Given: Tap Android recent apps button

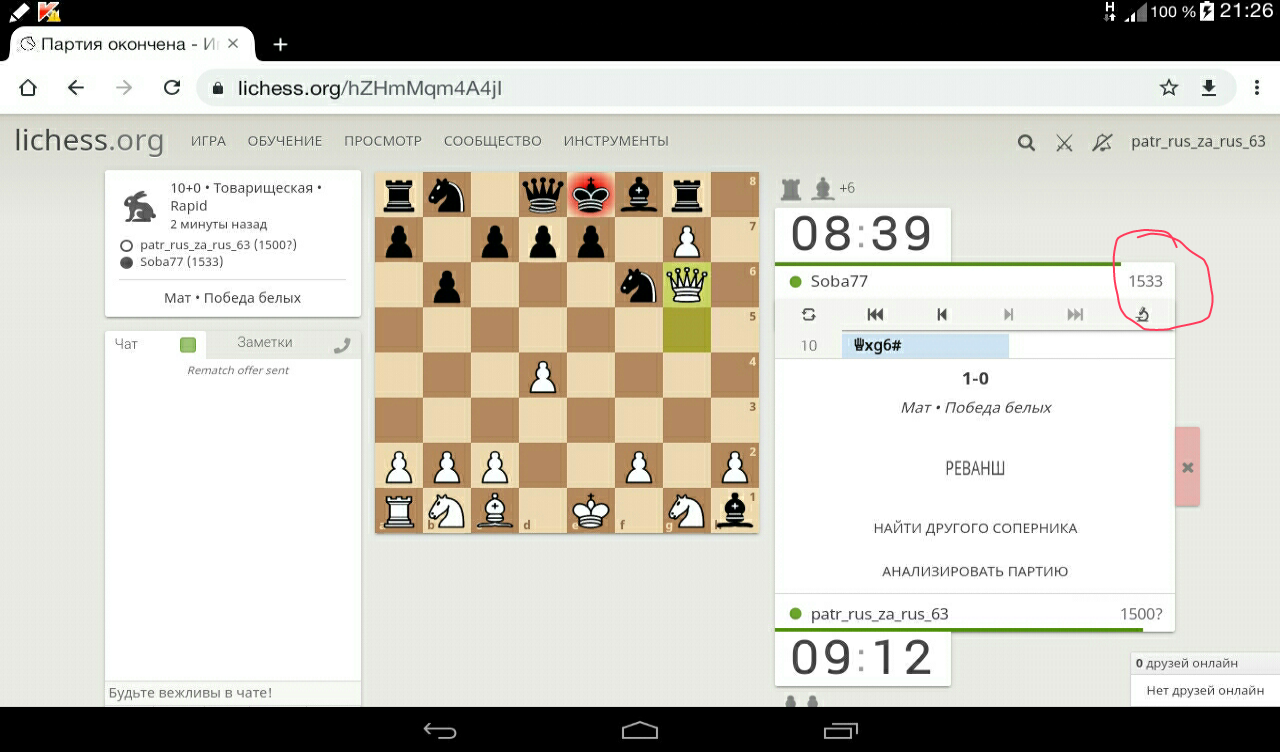Looking at the screenshot, I should pos(839,730).
